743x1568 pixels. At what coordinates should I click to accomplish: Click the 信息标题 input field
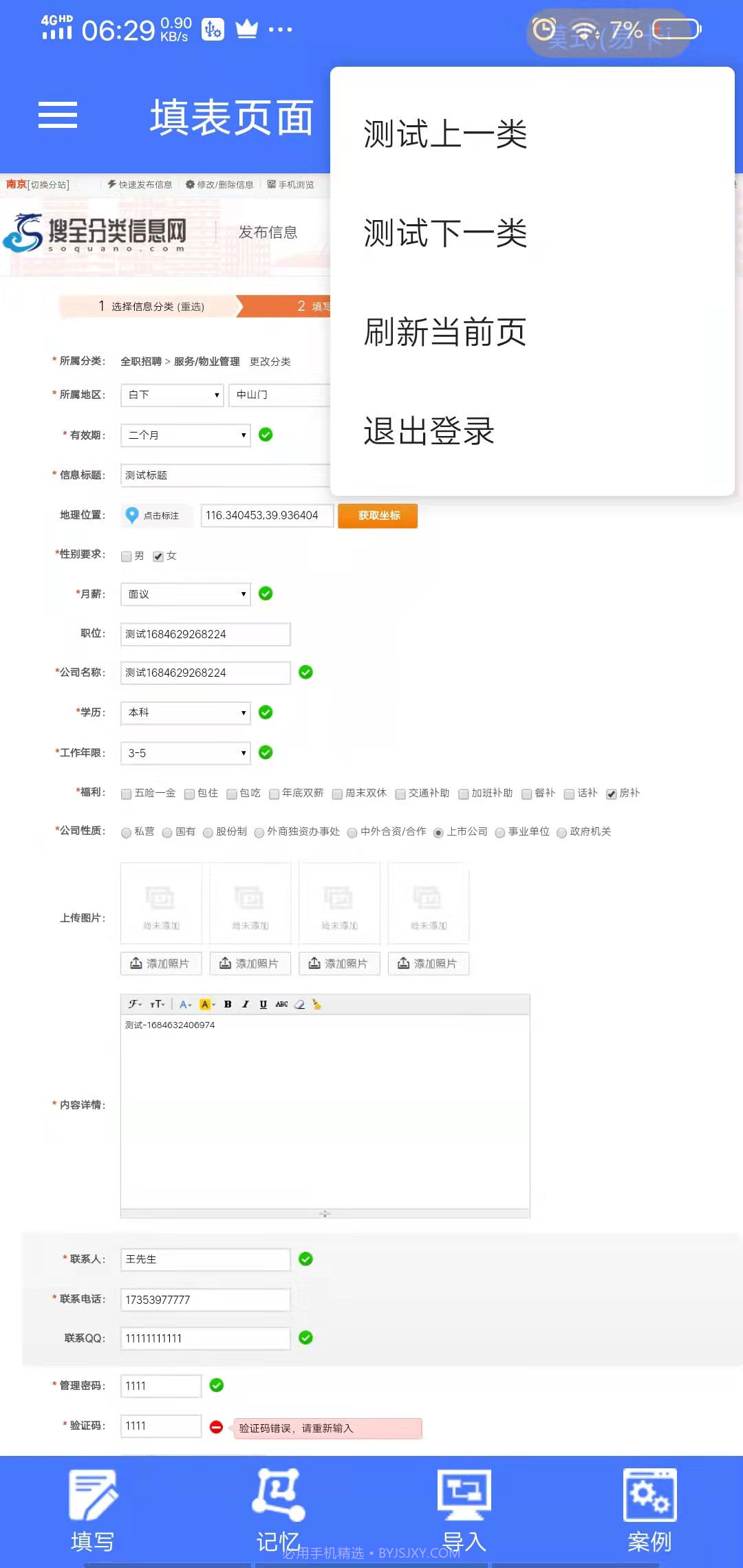pyautogui.click(x=226, y=475)
